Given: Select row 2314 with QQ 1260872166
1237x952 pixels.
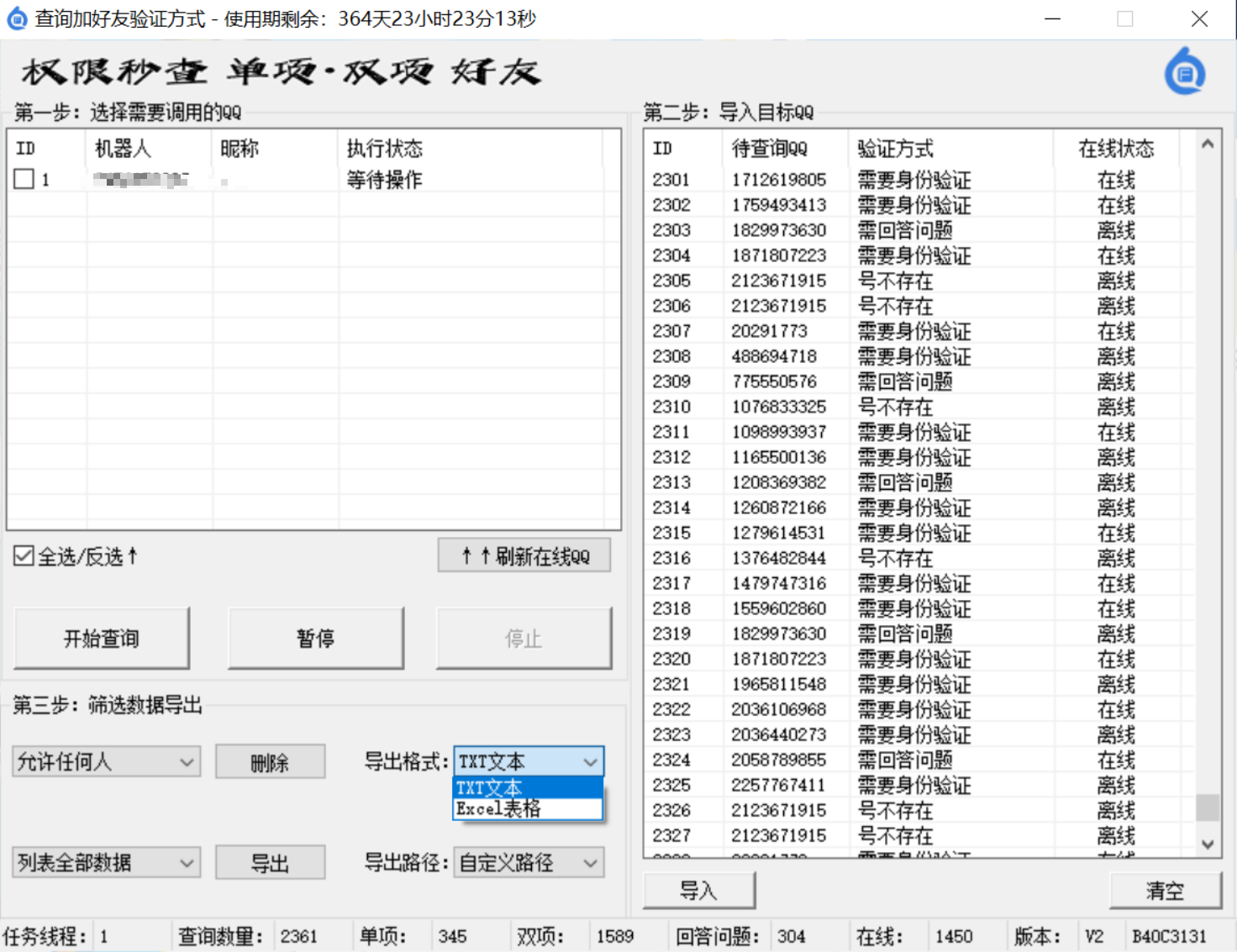Looking at the screenshot, I should tap(919, 508).
